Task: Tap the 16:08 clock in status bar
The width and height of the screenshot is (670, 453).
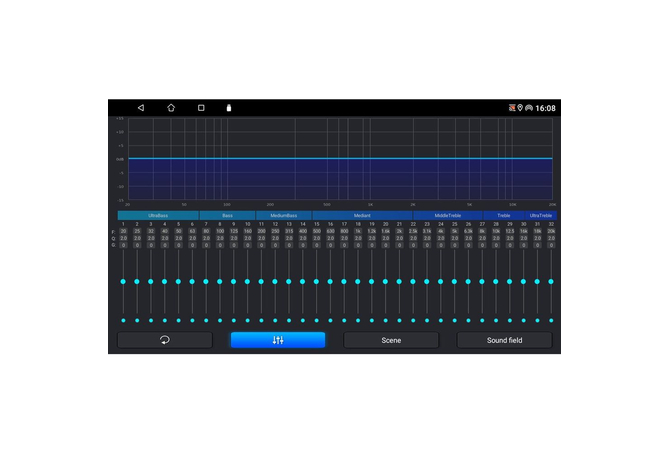Action: pos(546,108)
